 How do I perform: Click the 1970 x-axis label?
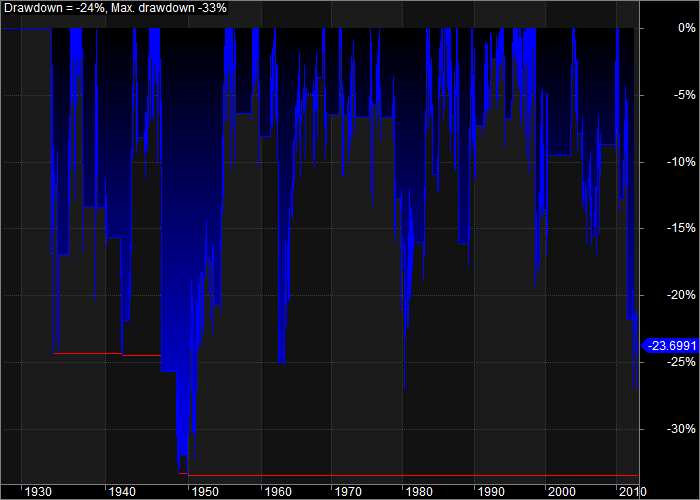348,492
